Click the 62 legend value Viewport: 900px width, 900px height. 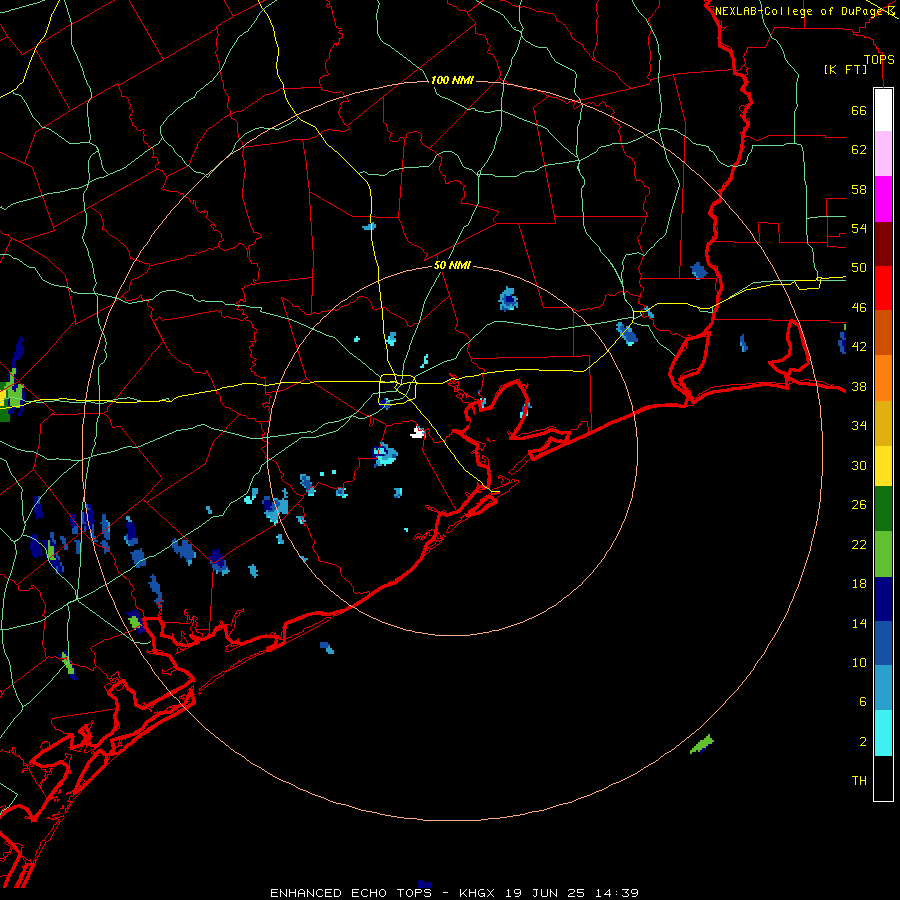point(859,150)
